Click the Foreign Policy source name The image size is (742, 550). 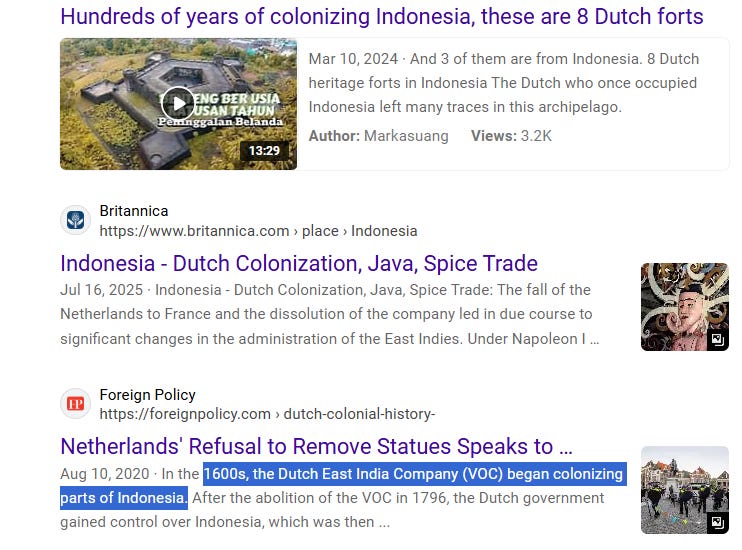[148, 395]
